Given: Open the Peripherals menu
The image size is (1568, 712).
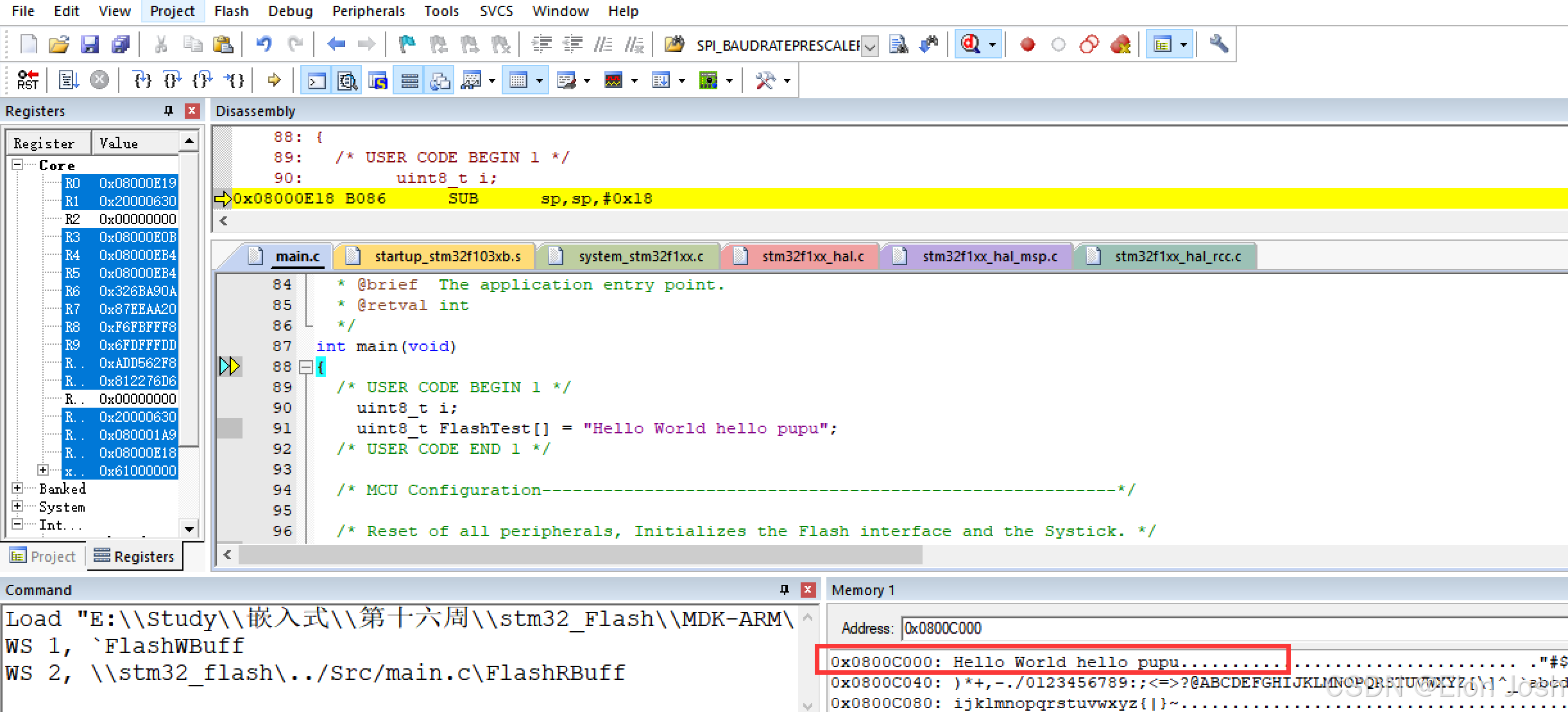Looking at the screenshot, I should 368,11.
